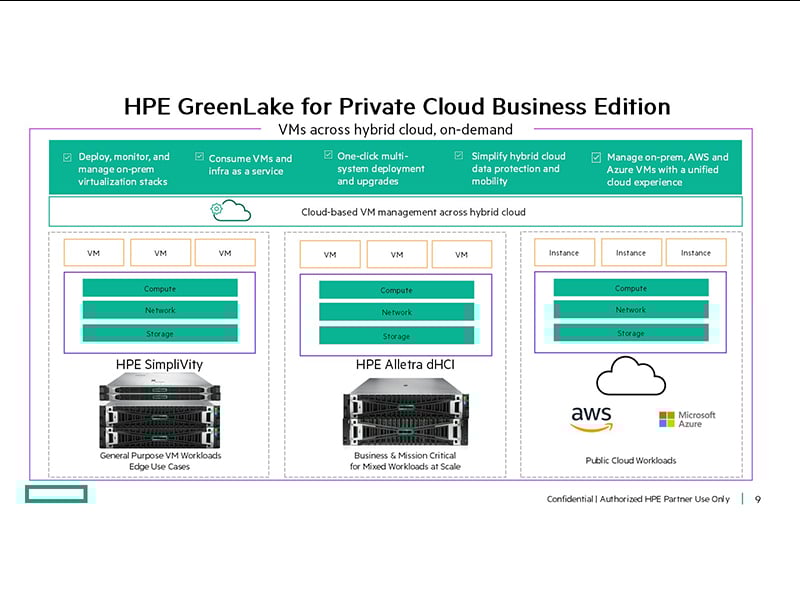Click Deploy, monitor, and manage on-prem text
Image resolution: width=800 pixels, height=600 pixels.
[x=123, y=169]
